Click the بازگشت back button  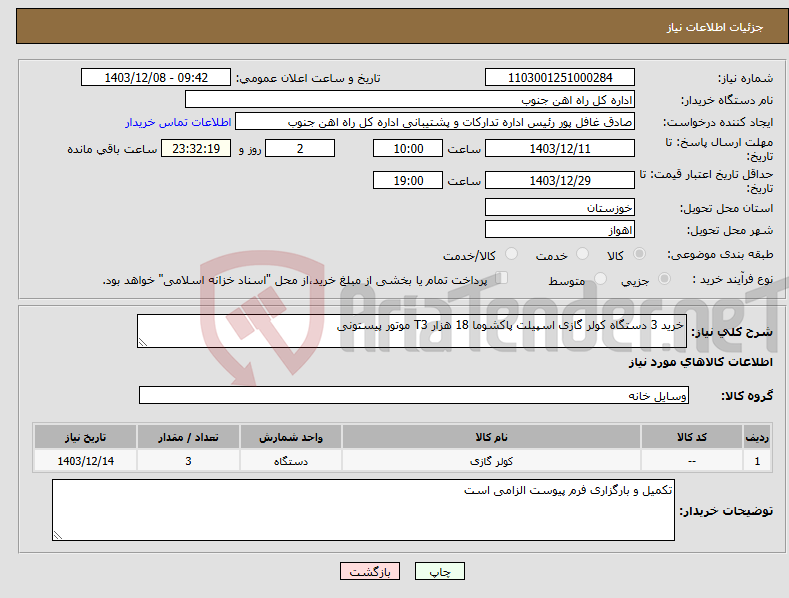pos(370,571)
